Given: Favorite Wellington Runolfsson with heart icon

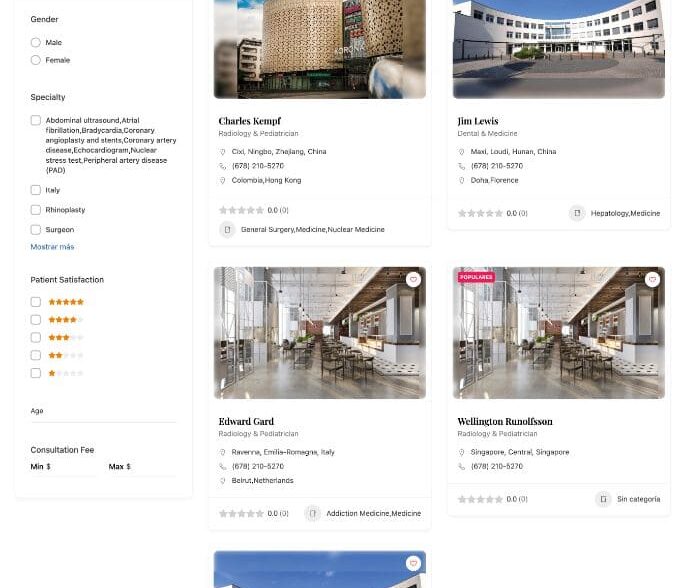Looking at the screenshot, I should click(652, 279).
